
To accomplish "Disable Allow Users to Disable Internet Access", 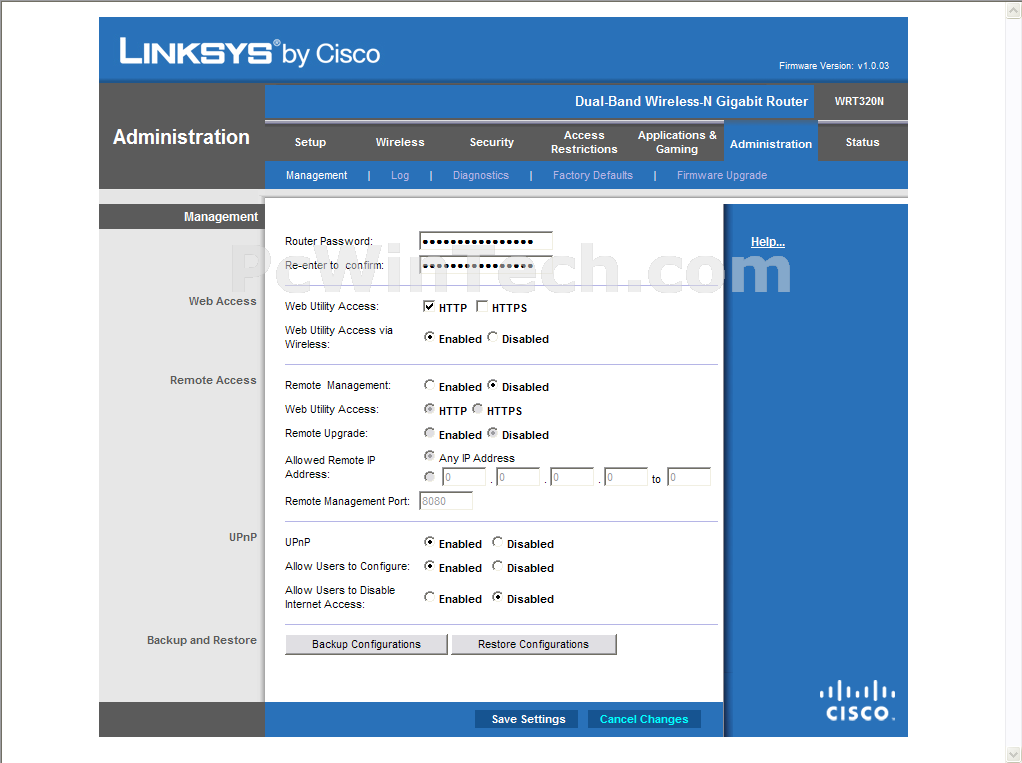I will [497, 597].
